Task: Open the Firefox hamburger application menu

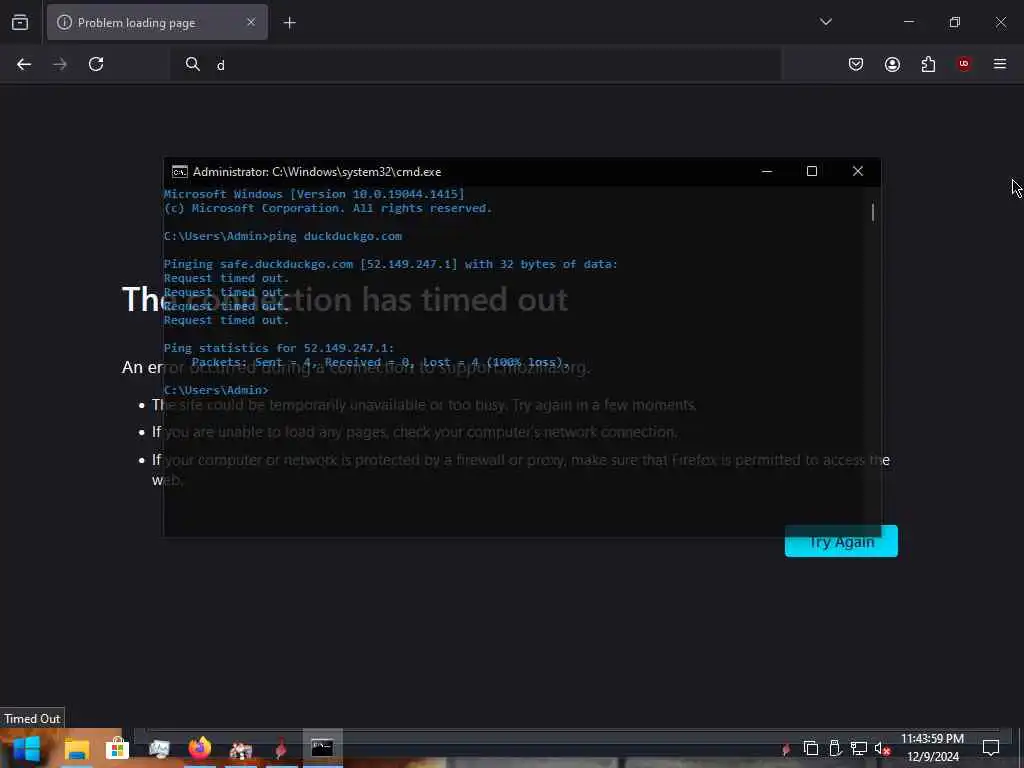Action: tap(1000, 64)
